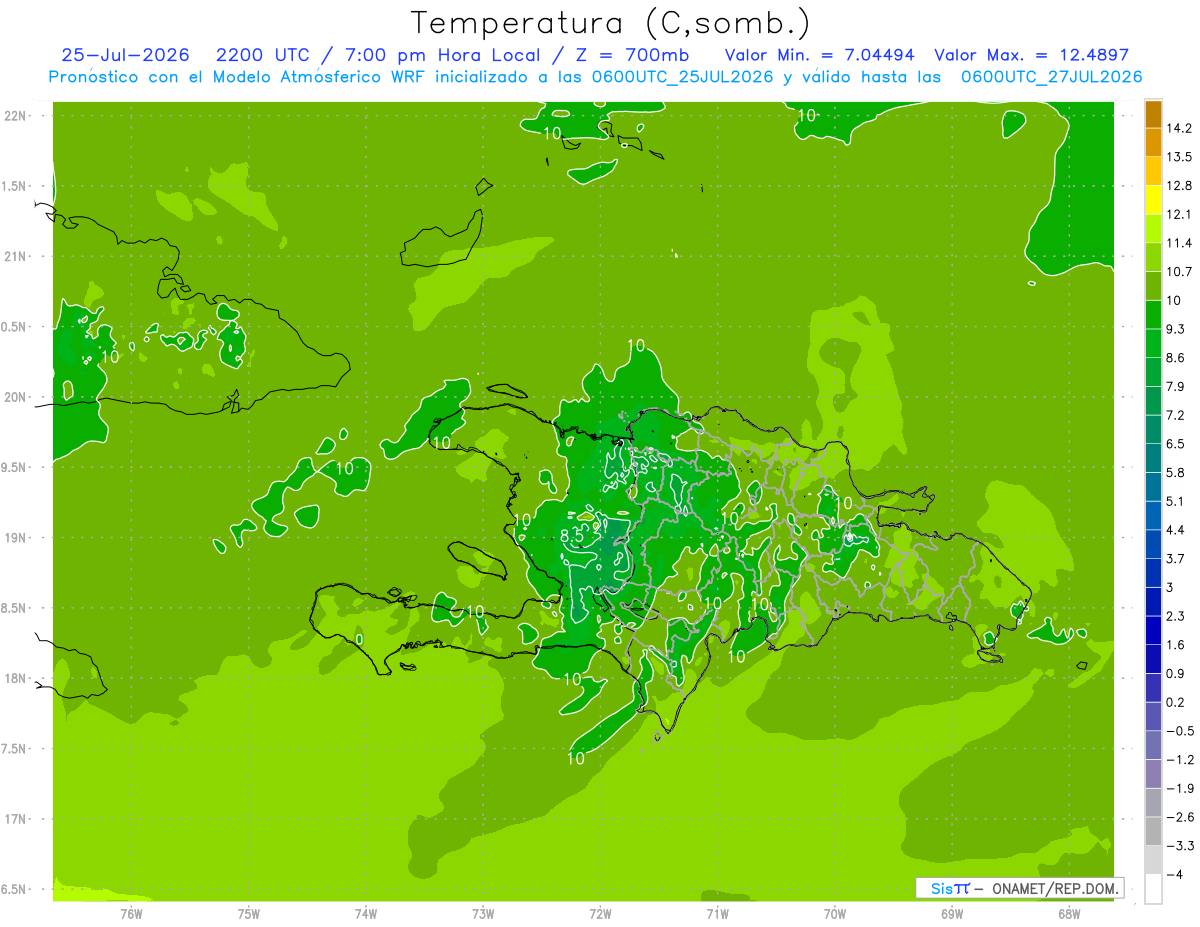Click the "73W" longitude axis label
Screen dimensions: 1200x927
point(483,914)
